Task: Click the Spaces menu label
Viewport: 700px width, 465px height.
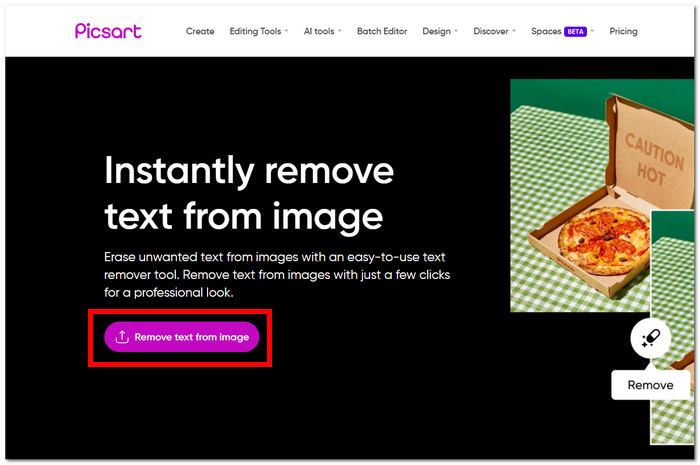Action: click(546, 32)
